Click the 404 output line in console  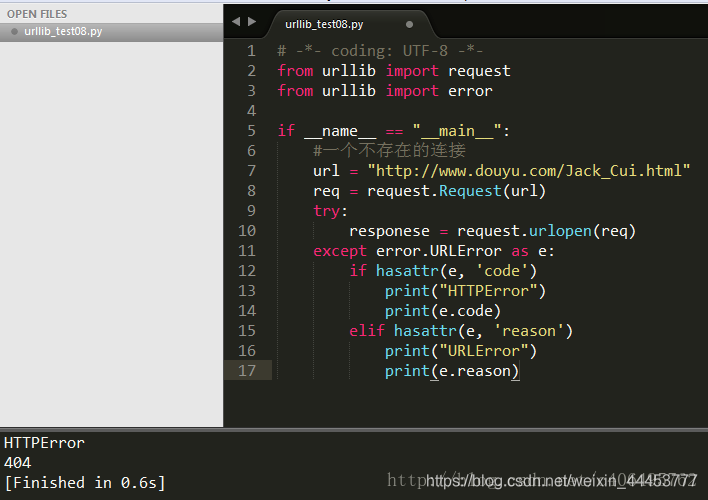click(17, 463)
